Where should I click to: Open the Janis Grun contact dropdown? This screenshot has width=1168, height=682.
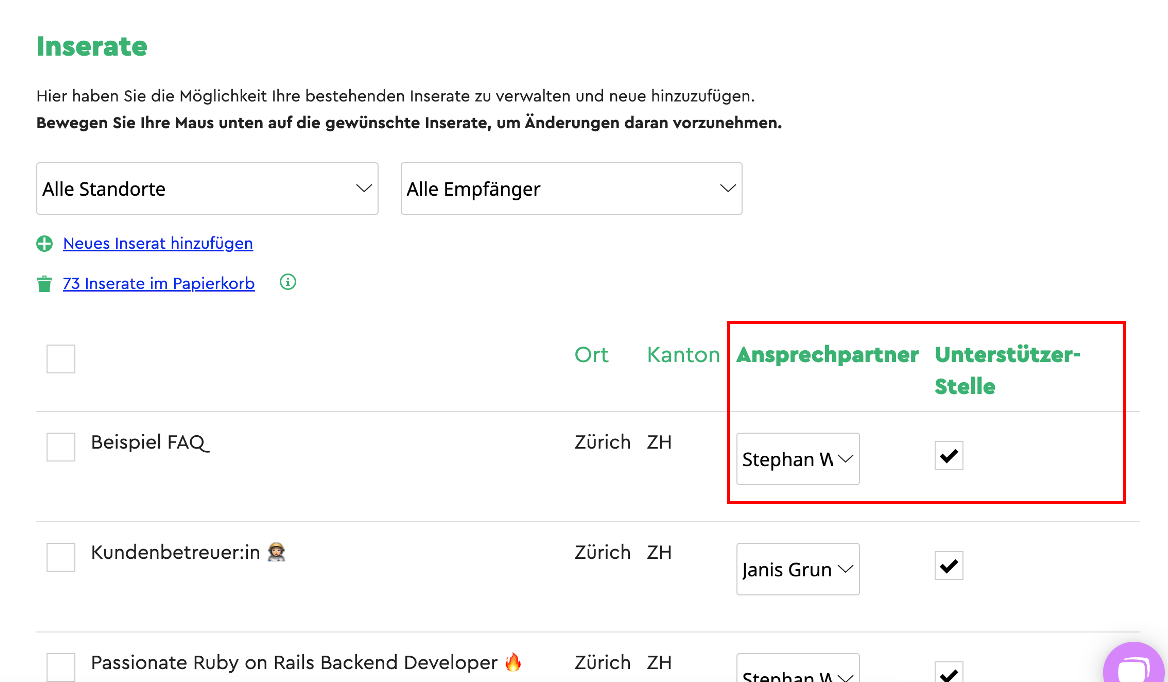[798, 569]
